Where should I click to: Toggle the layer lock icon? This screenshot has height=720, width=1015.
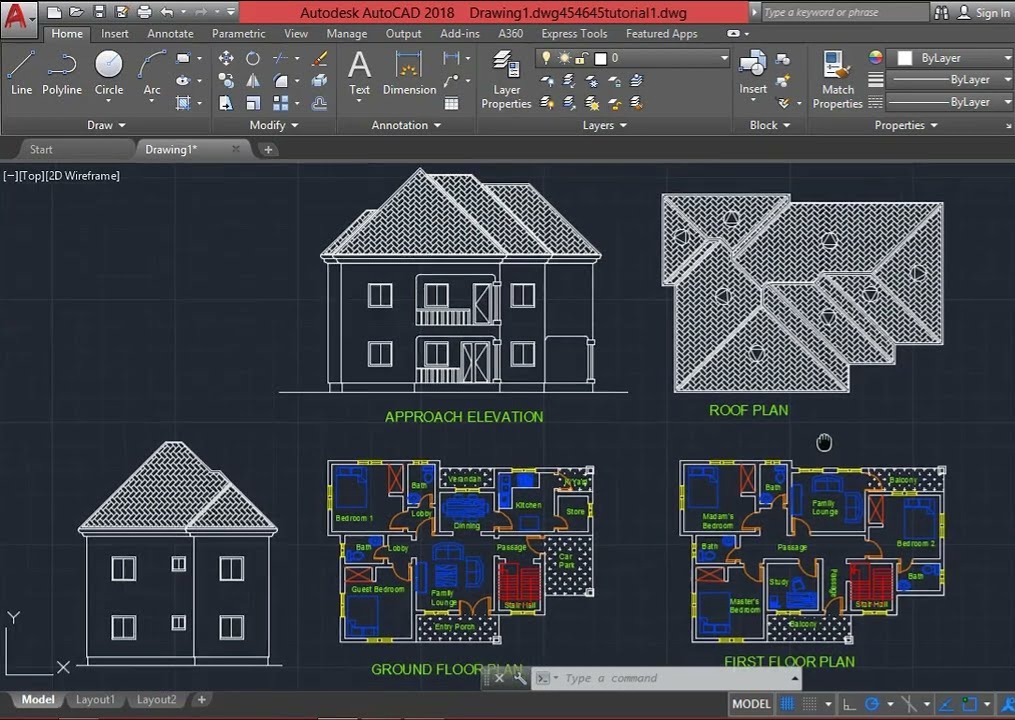pyautogui.click(x=580, y=58)
